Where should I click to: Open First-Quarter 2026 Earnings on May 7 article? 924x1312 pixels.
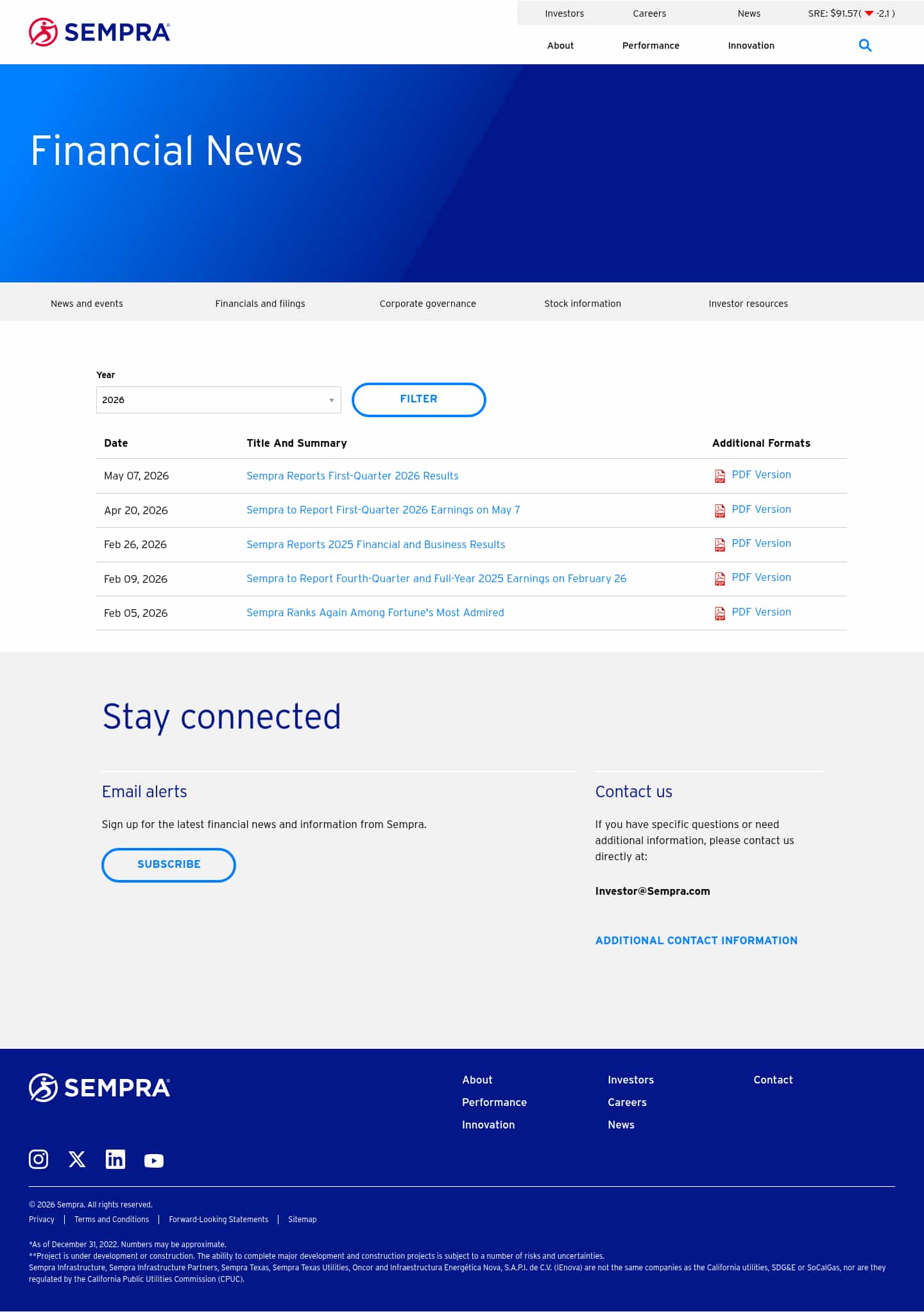click(383, 510)
